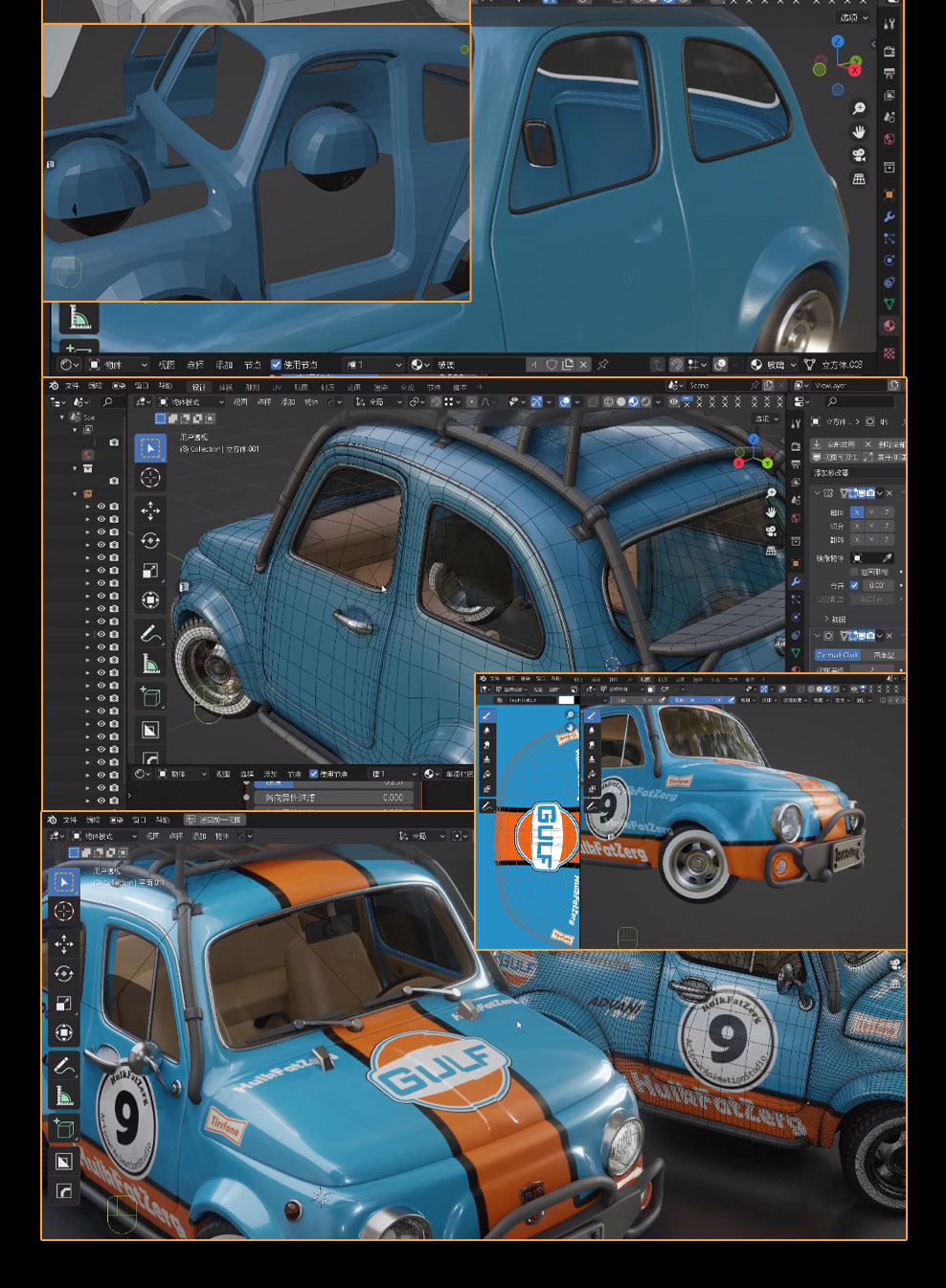The image size is (946, 1288).
Task: Enable the clipping checkbox in mirror modifier
Action: coord(854,572)
